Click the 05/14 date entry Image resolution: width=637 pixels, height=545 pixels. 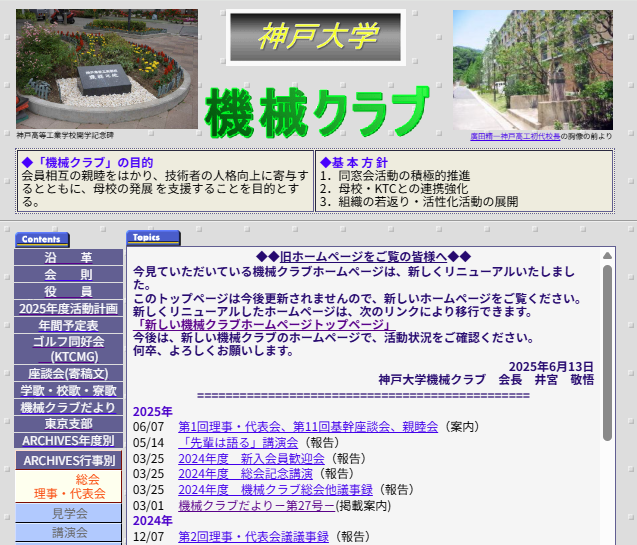coord(148,443)
